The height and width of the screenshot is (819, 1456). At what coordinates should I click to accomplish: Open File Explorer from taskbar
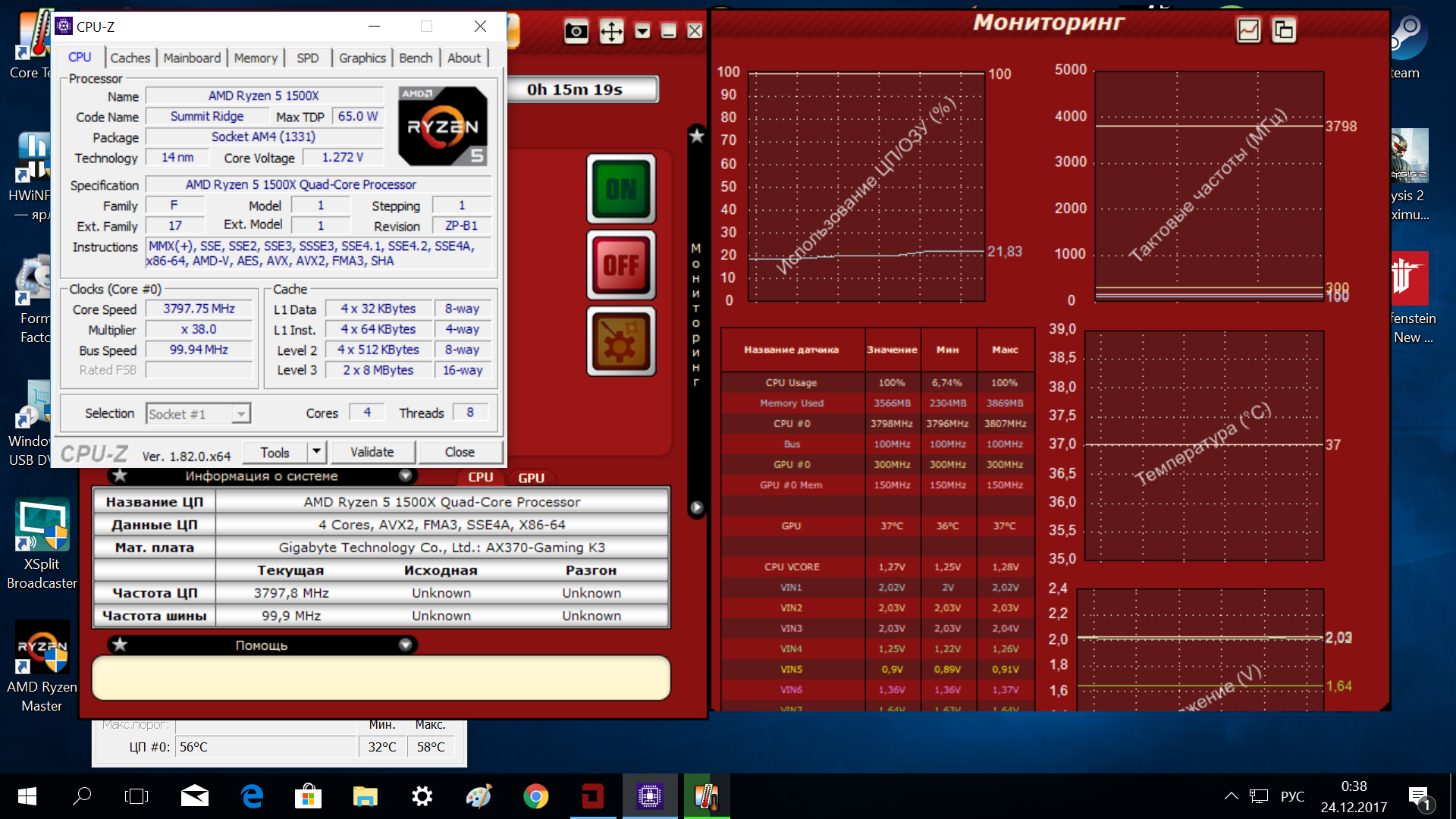(365, 796)
